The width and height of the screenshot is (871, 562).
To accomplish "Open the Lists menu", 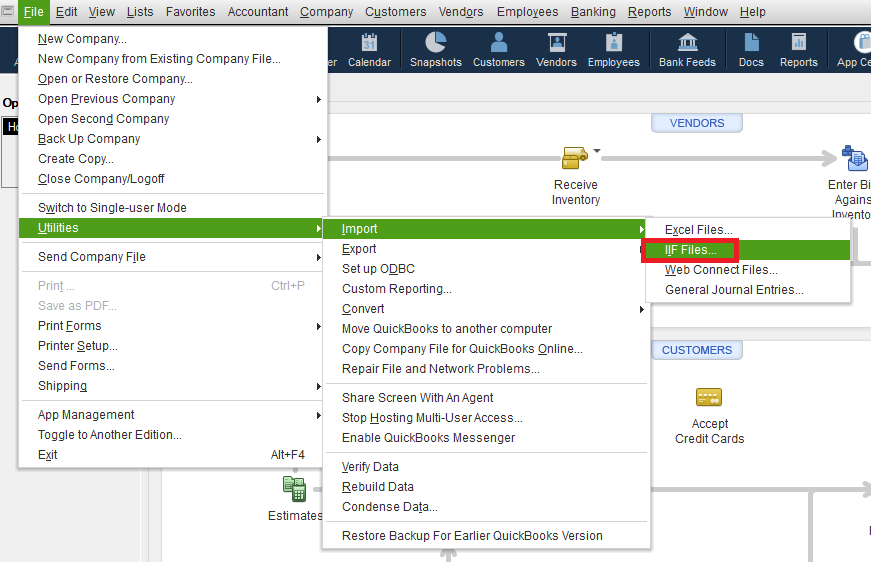I will 140,12.
